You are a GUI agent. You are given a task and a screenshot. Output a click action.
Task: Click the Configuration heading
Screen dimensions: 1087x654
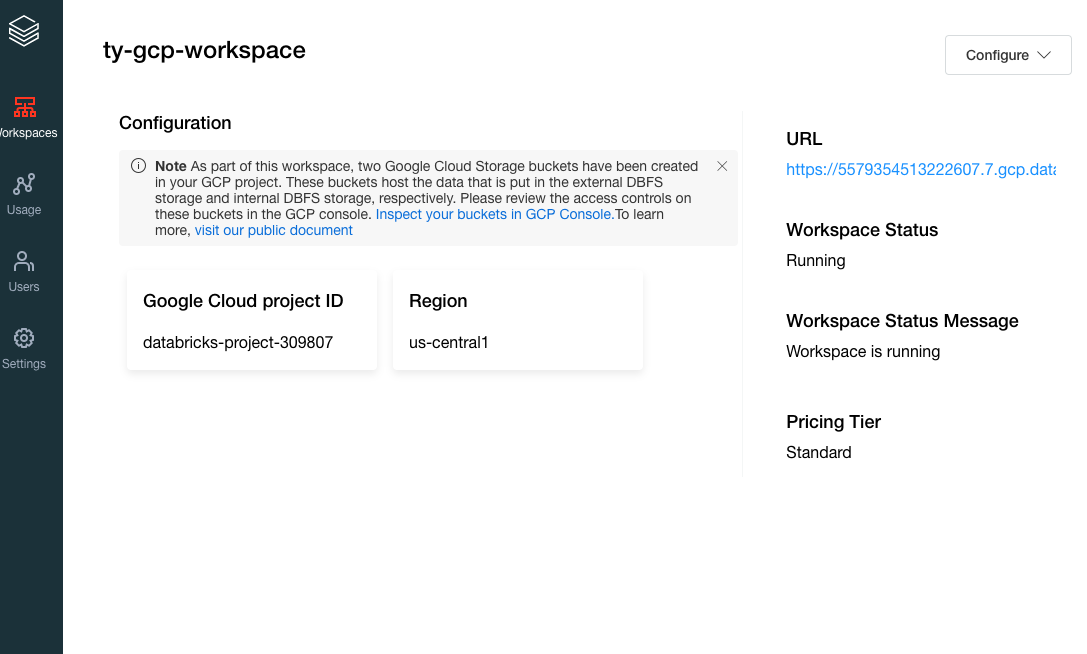175,123
